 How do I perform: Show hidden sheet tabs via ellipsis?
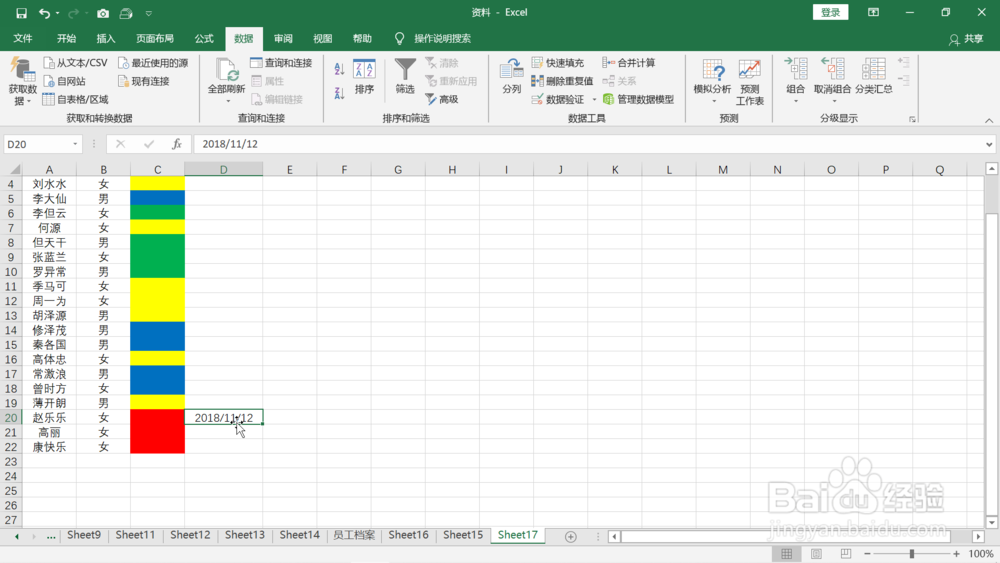point(51,536)
